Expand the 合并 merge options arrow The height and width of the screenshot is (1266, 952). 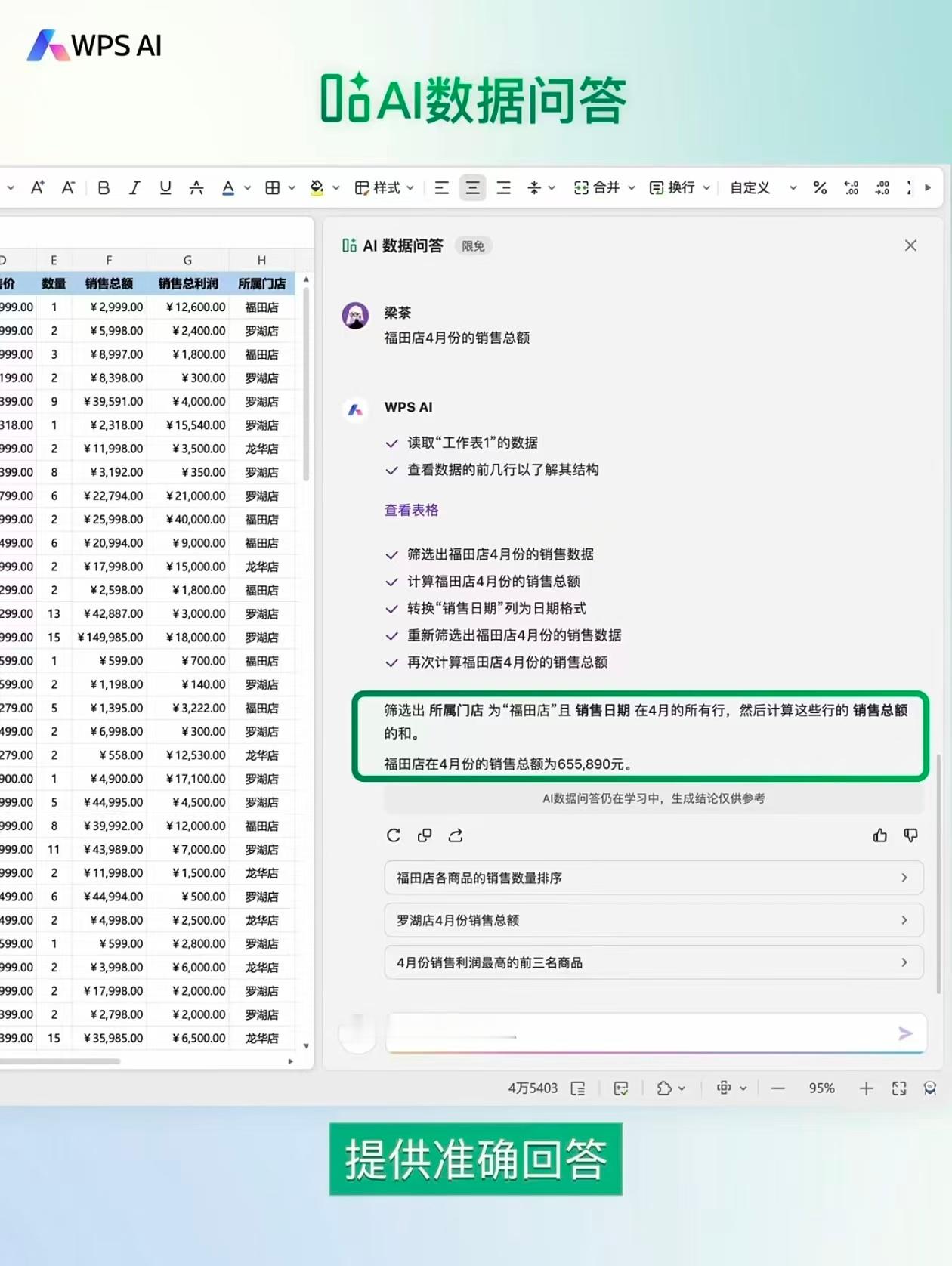click(x=632, y=188)
